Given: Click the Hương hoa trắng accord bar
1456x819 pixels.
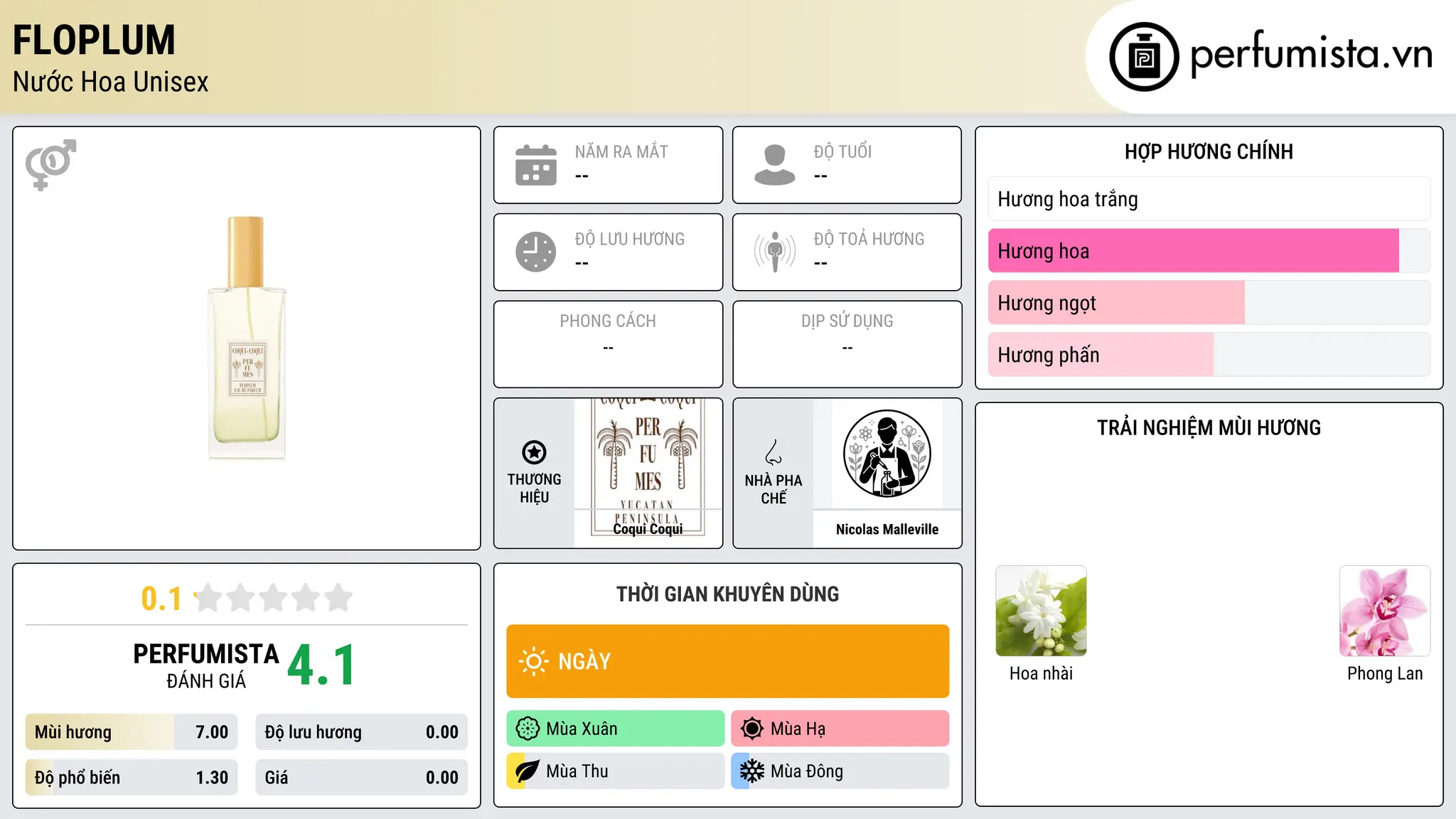Looking at the screenshot, I should pos(1209,199).
